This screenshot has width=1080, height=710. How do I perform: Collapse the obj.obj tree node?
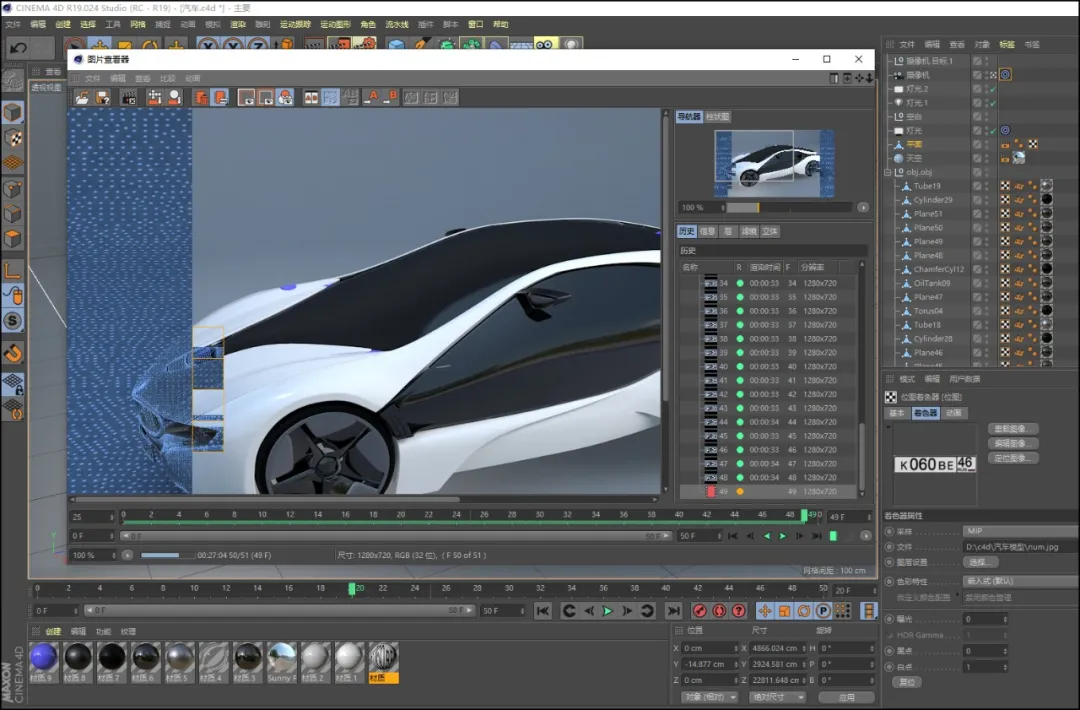[889, 172]
